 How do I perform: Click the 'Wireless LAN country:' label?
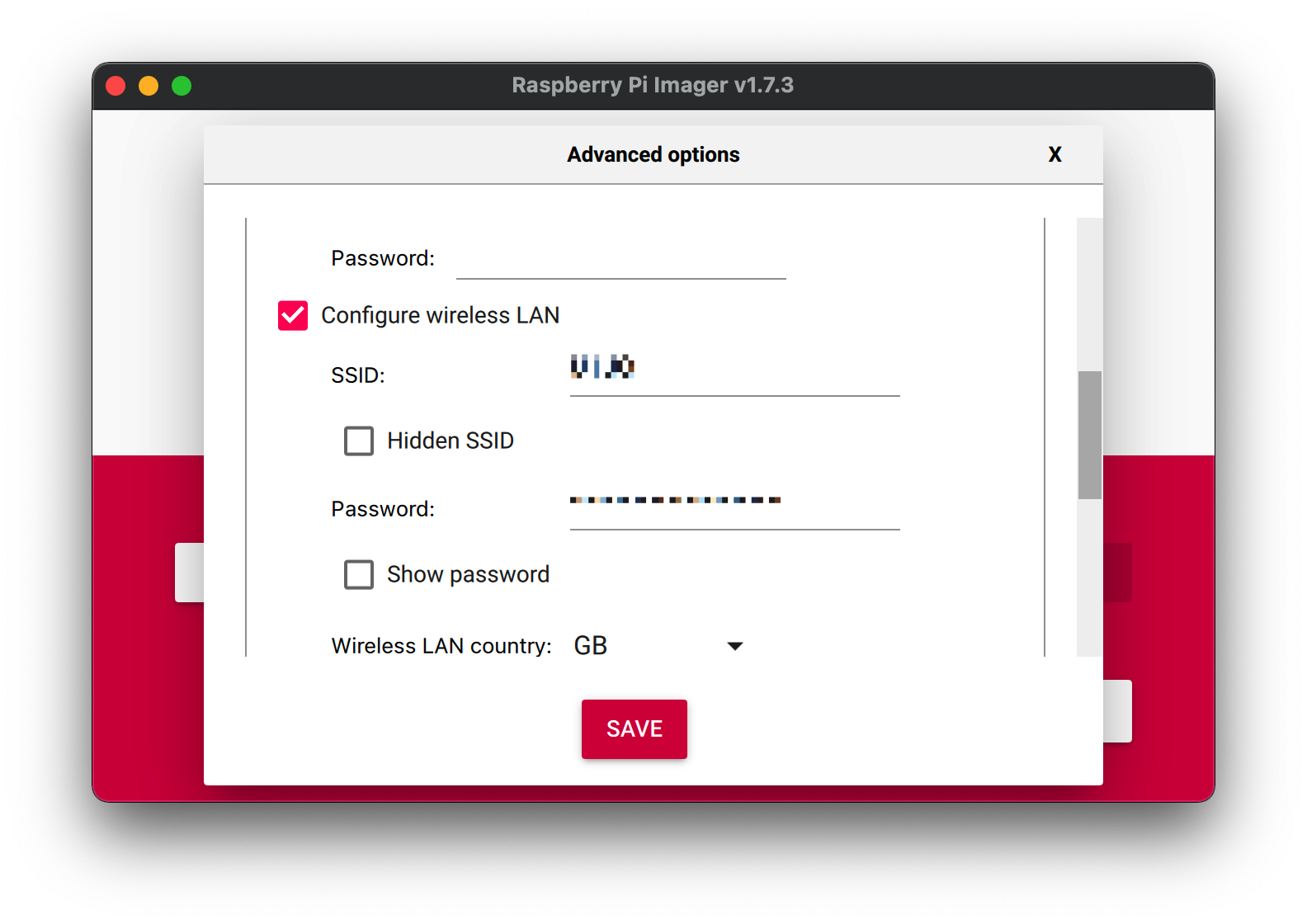pos(441,646)
